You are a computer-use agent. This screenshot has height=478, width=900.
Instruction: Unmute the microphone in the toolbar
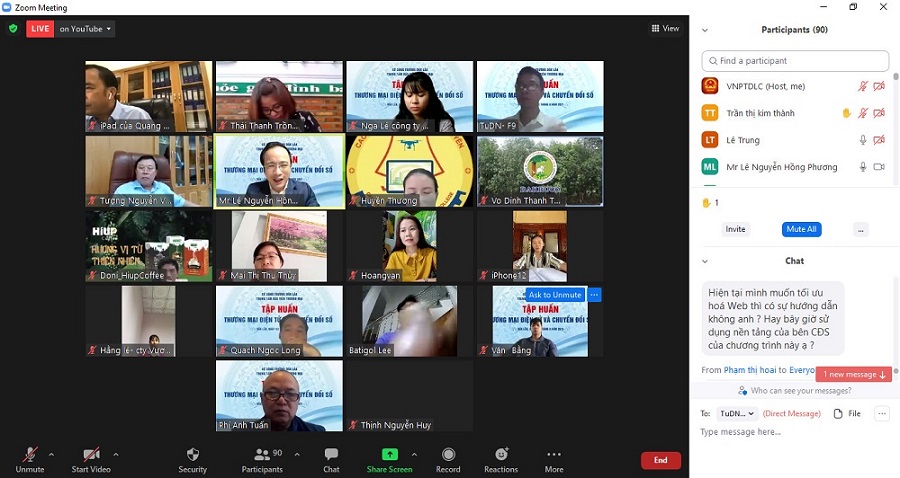pos(30,455)
